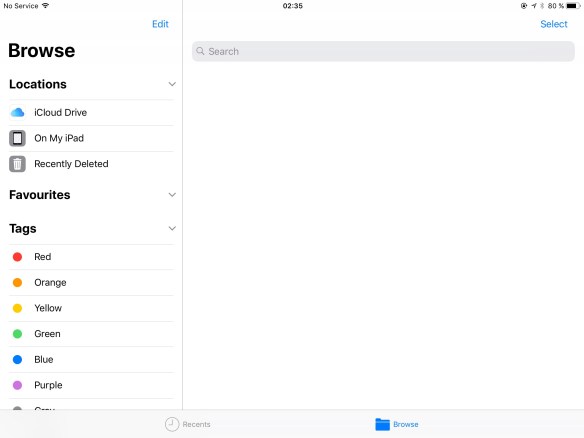Select the Purple tag dot
584x438 pixels.
(17, 385)
